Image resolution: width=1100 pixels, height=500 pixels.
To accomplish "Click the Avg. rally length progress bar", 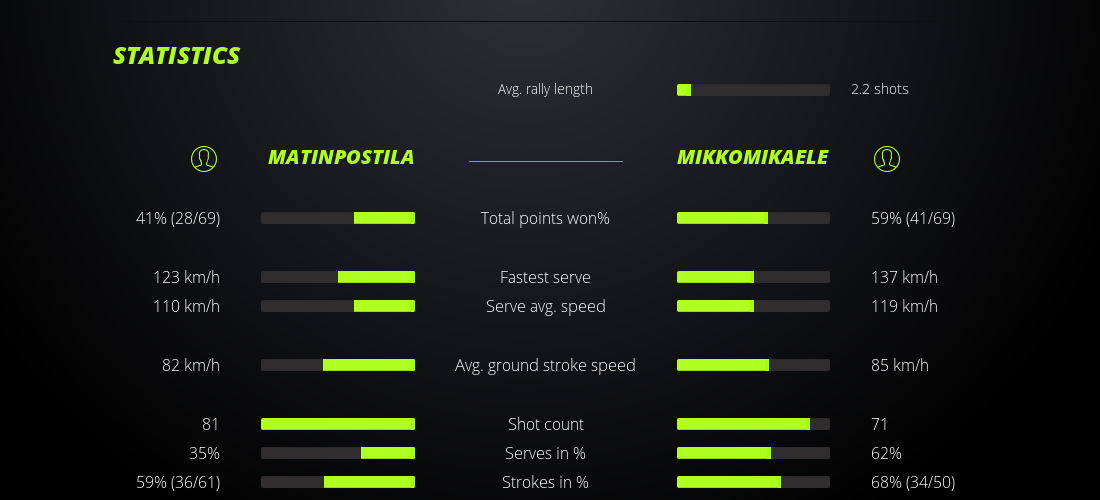I will pos(753,90).
